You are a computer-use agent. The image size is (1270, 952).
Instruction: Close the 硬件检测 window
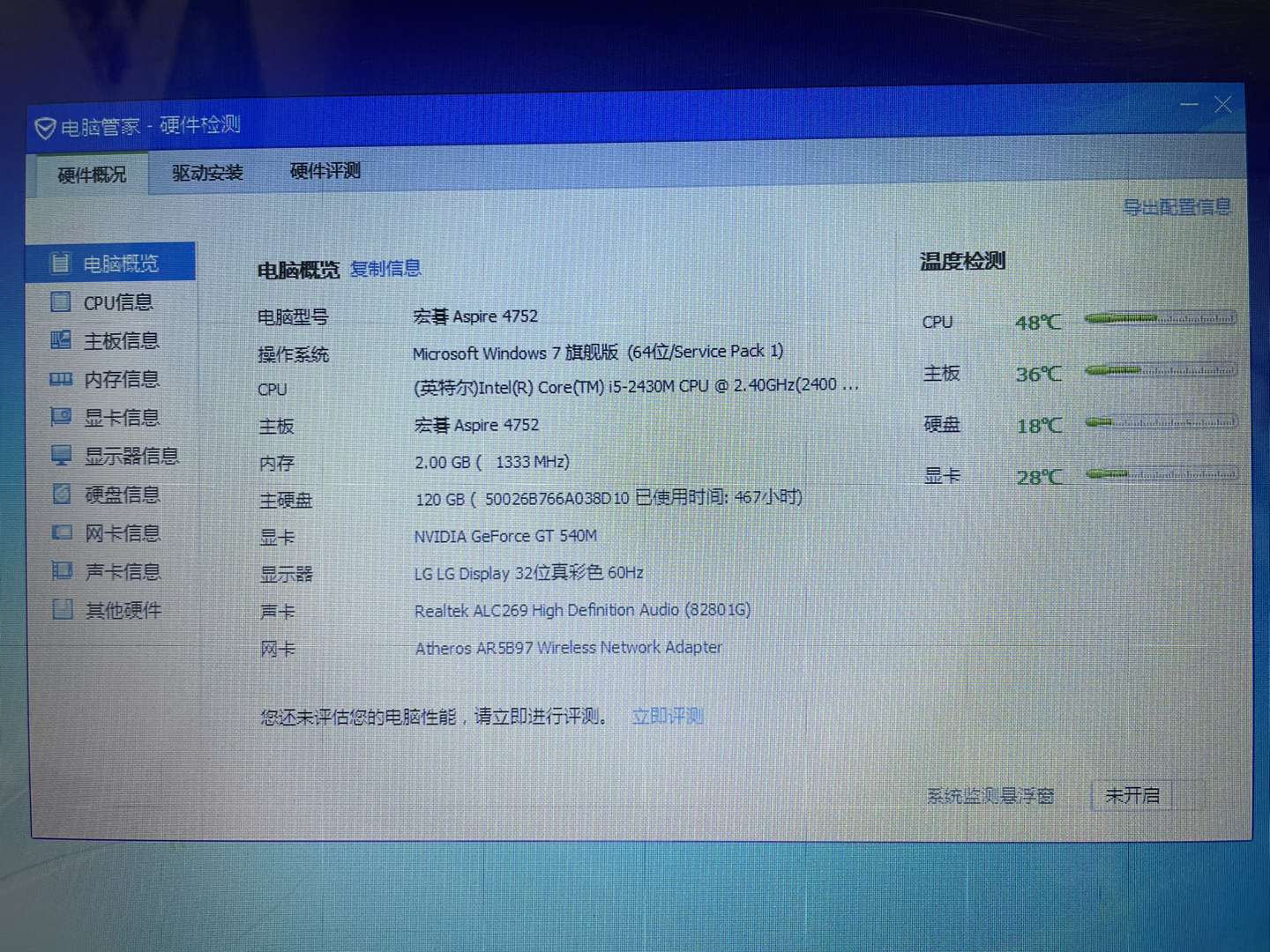tap(1222, 104)
